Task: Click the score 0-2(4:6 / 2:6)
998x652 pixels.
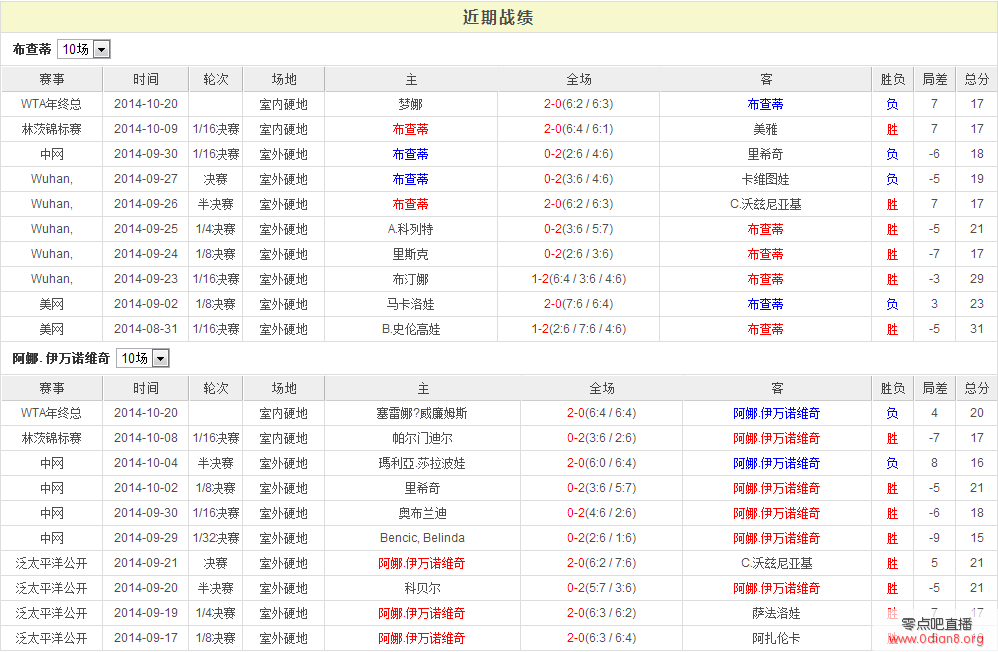Action: (601, 513)
